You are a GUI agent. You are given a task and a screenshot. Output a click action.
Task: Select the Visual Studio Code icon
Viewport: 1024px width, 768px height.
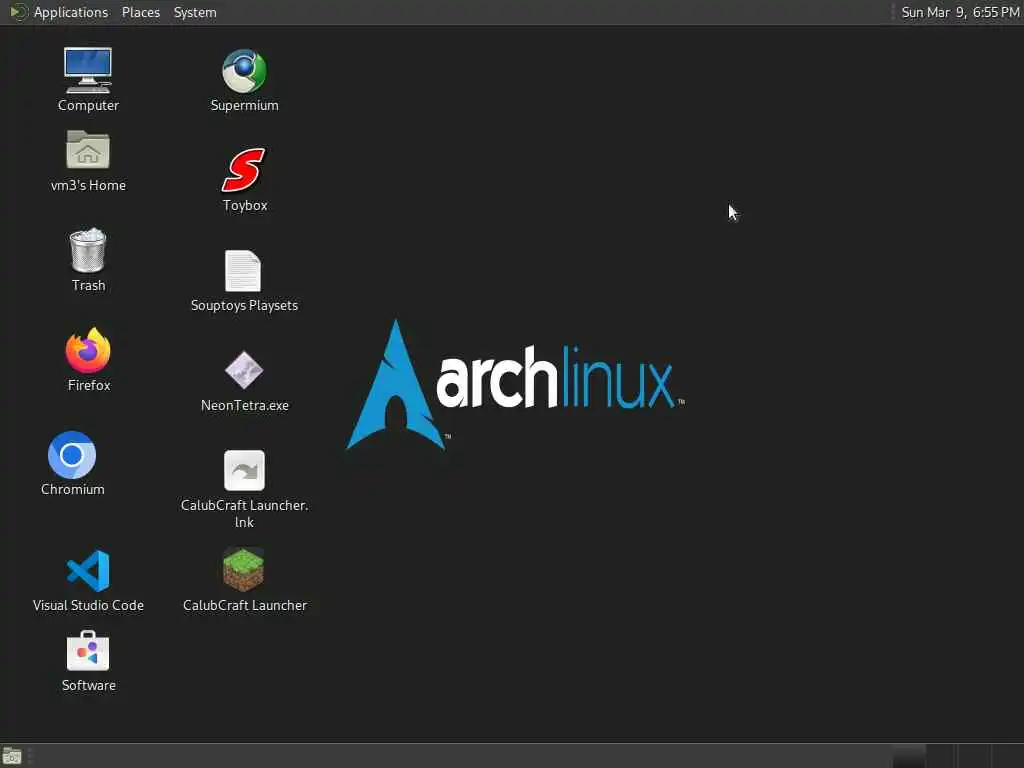coord(88,571)
